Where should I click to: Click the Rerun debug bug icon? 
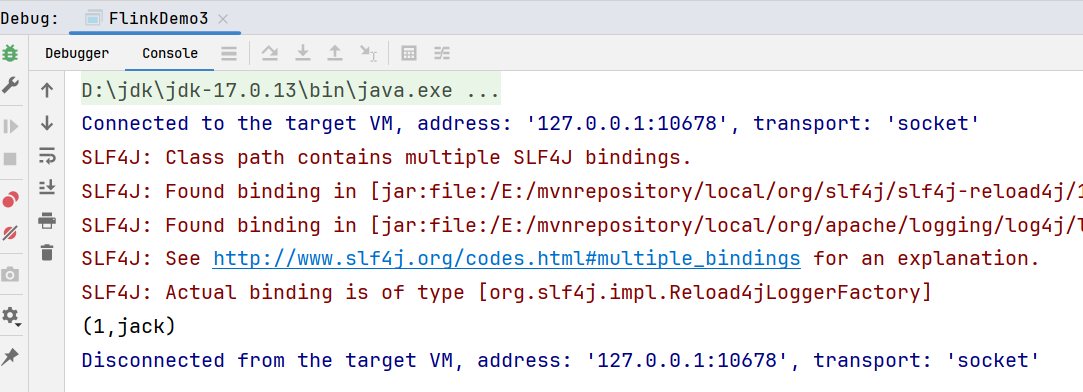coord(10,53)
